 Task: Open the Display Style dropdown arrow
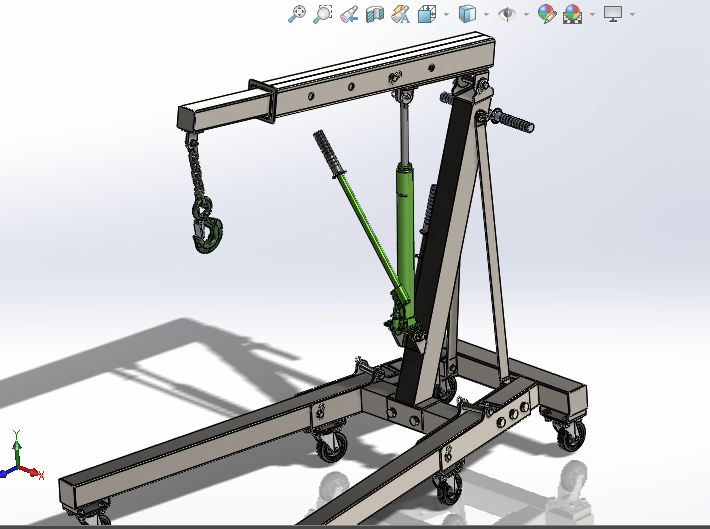point(486,14)
